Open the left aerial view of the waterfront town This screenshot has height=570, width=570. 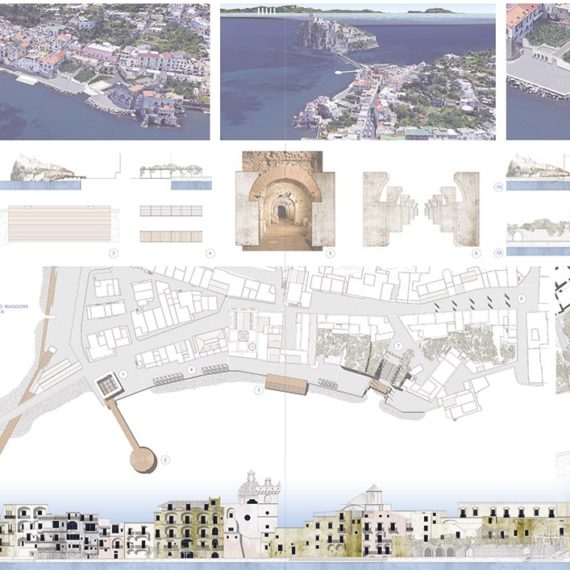(x=105, y=72)
